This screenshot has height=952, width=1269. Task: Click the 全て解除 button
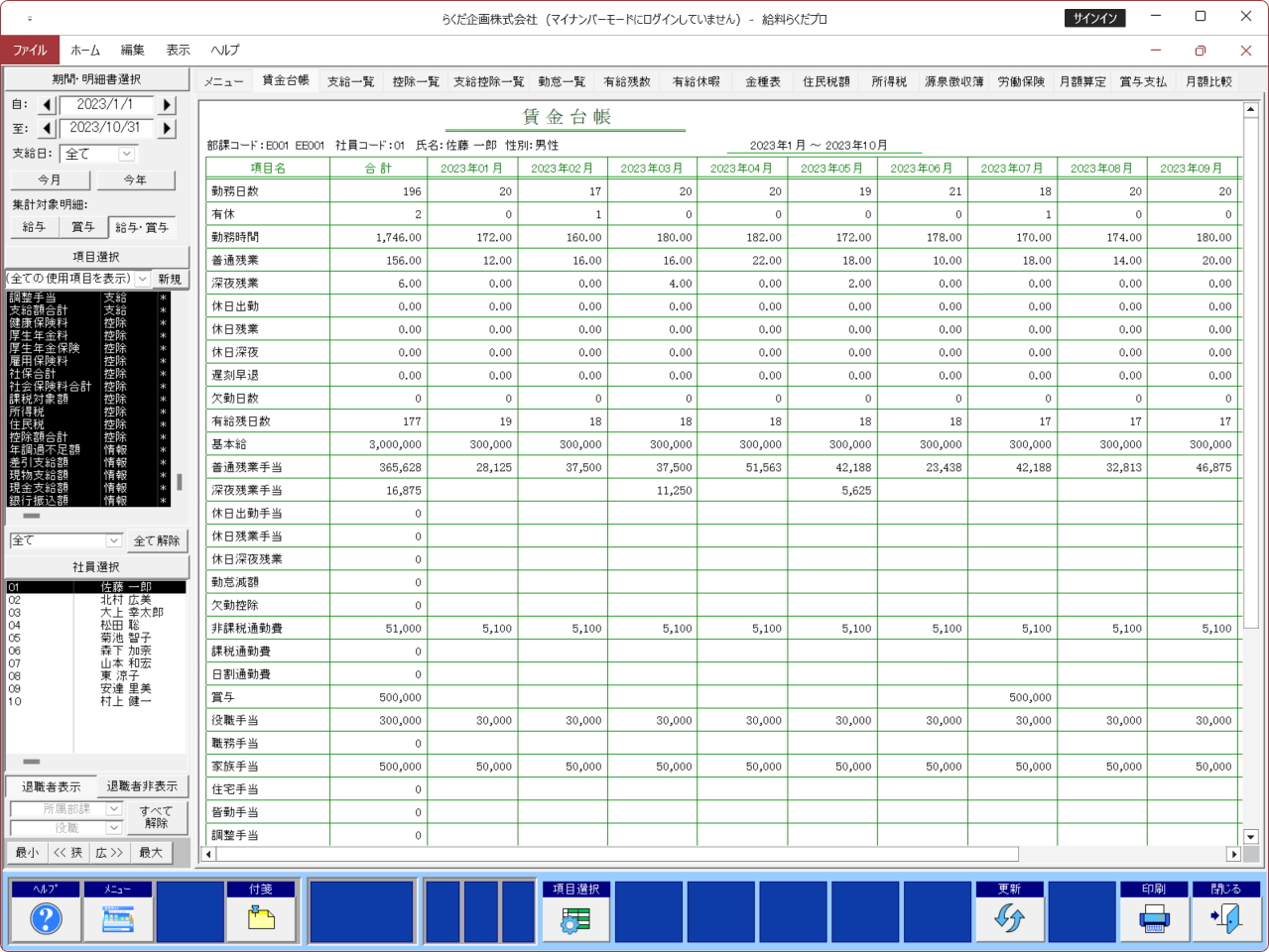157,540
